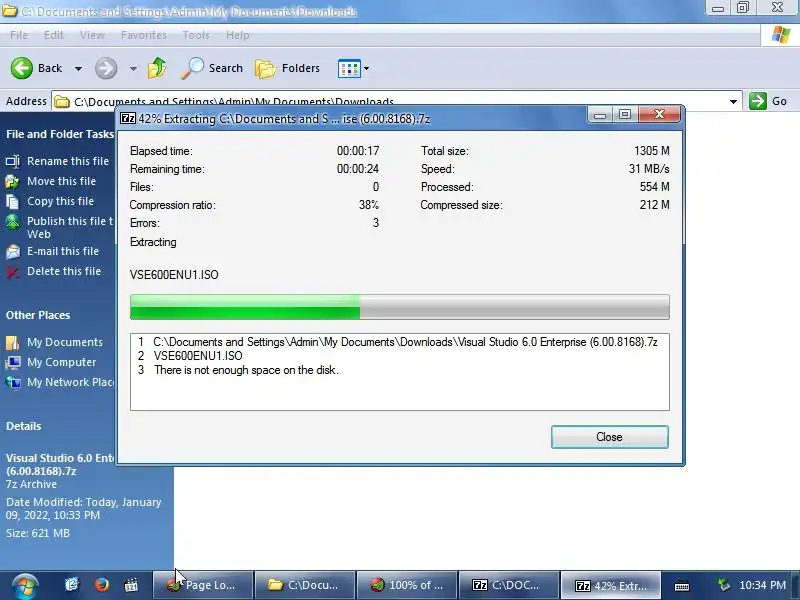
Task: Switch to C:\Docu... Explorer taskbar button
Action: pos(305,585)
